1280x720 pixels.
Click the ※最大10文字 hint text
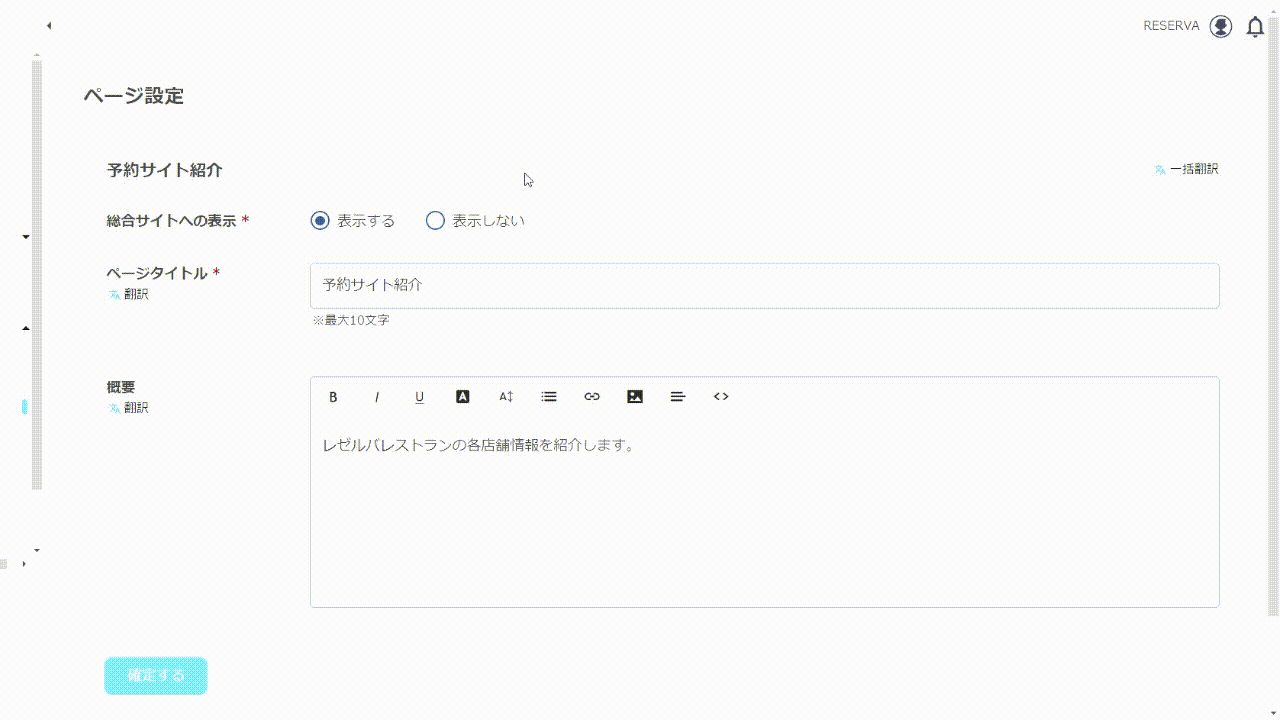click(x=350, y=321)
